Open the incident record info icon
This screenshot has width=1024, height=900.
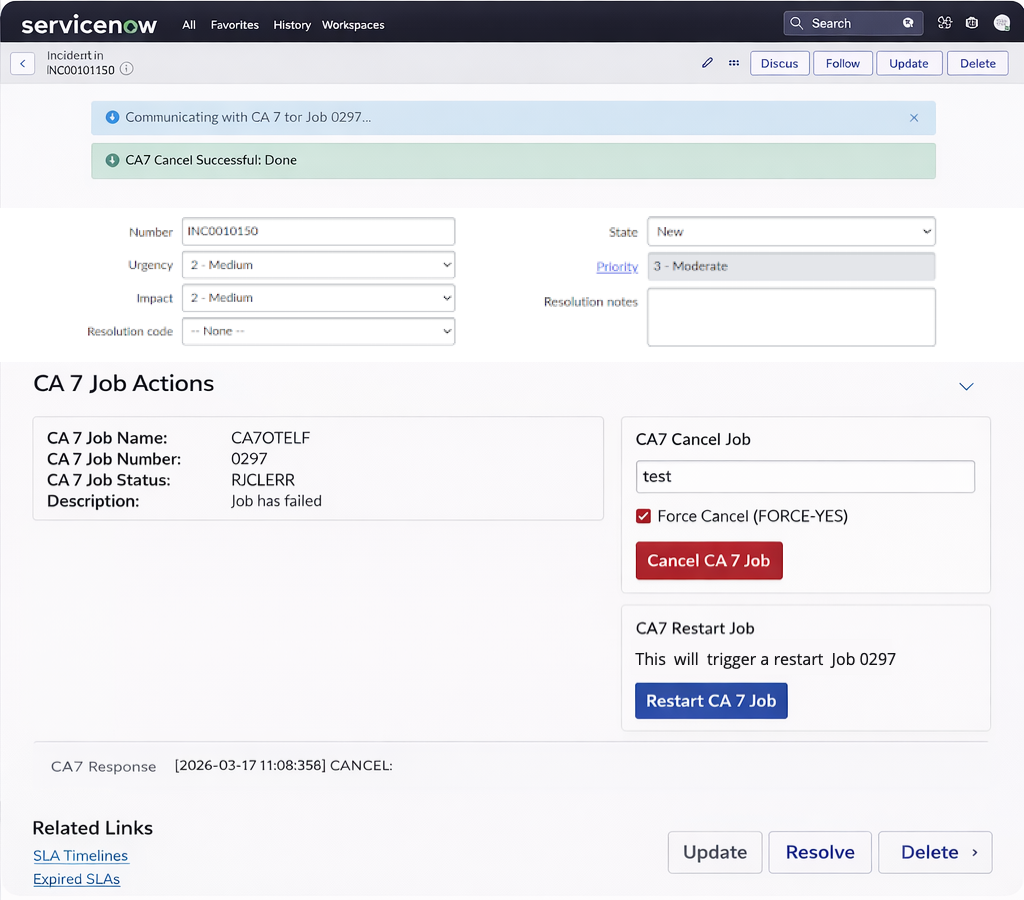(x=127, y=69)
